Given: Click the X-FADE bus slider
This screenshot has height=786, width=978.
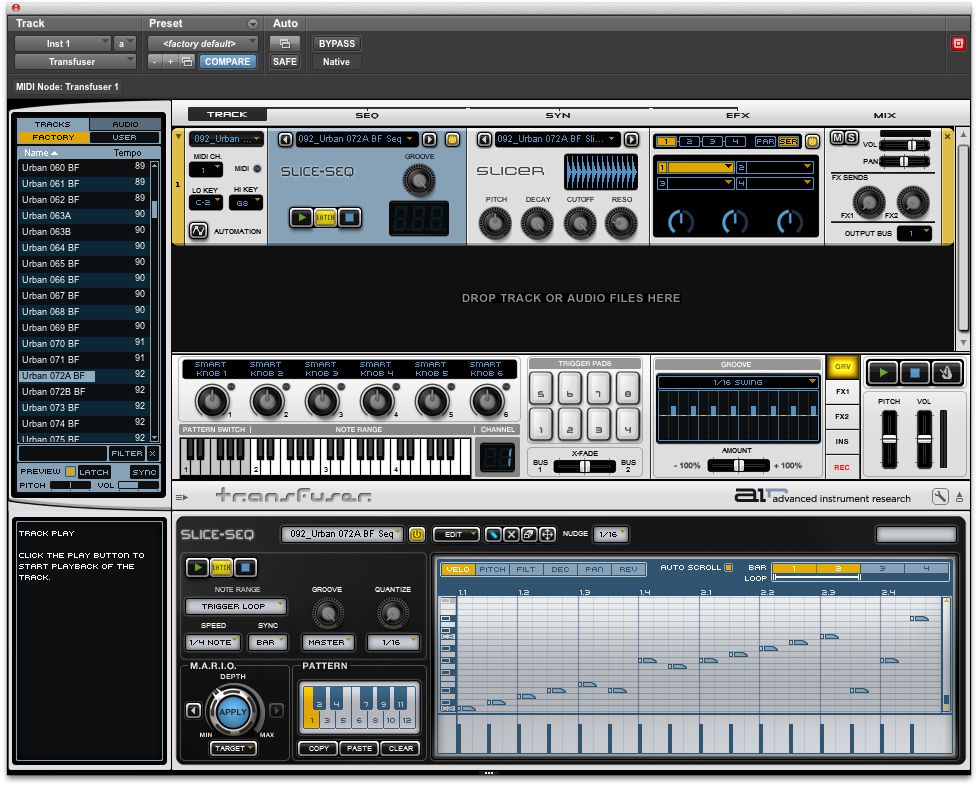Looking at the screenshot, I should click(584, 466).
